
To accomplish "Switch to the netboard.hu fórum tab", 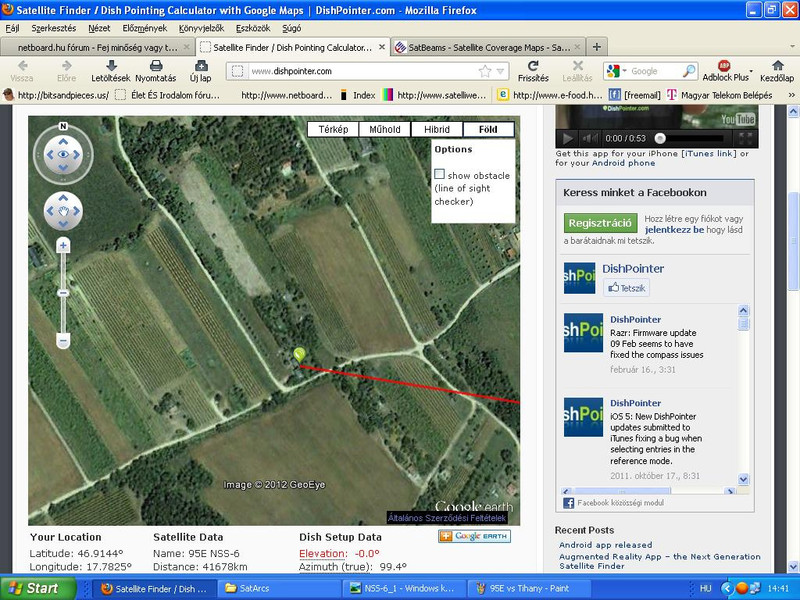I will pyautogui.click(x=97, y=47).
